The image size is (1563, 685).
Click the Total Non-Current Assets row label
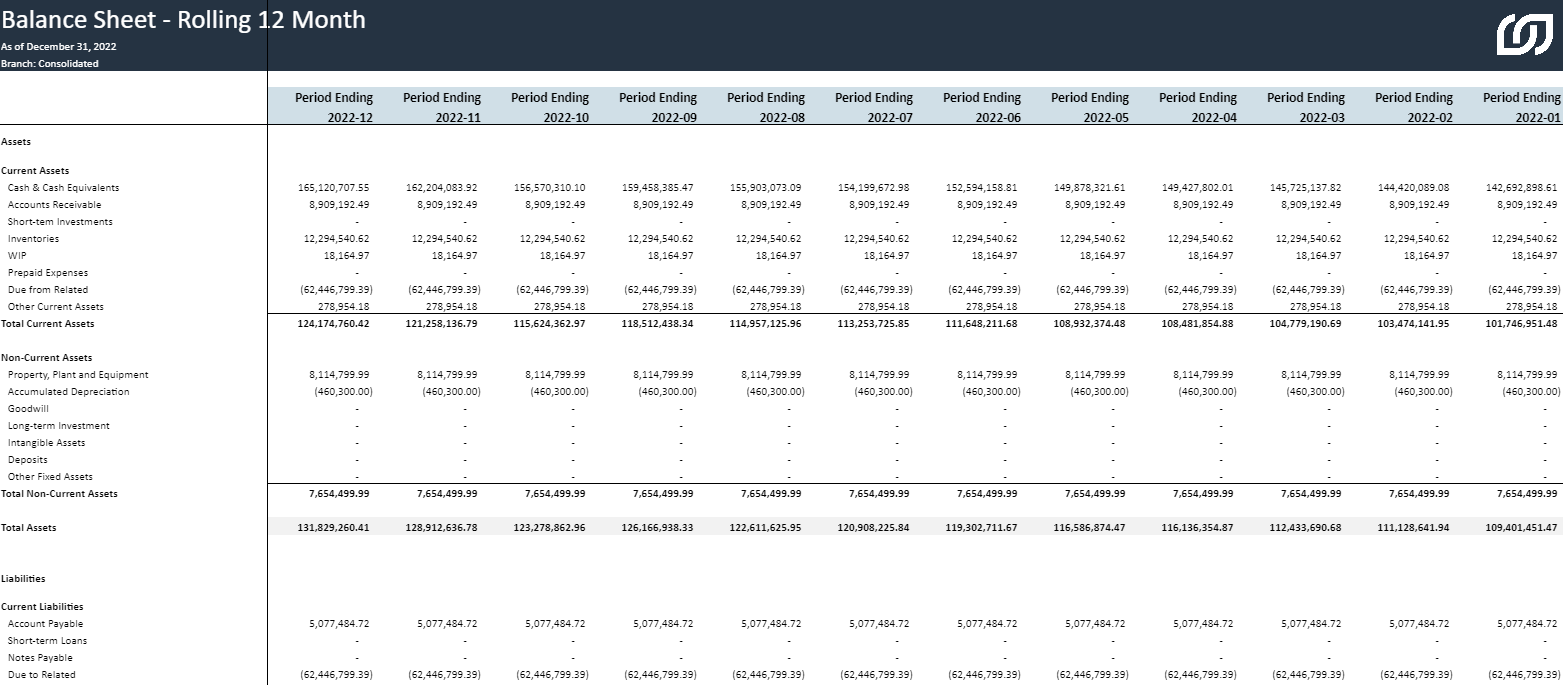pos(59,494)
